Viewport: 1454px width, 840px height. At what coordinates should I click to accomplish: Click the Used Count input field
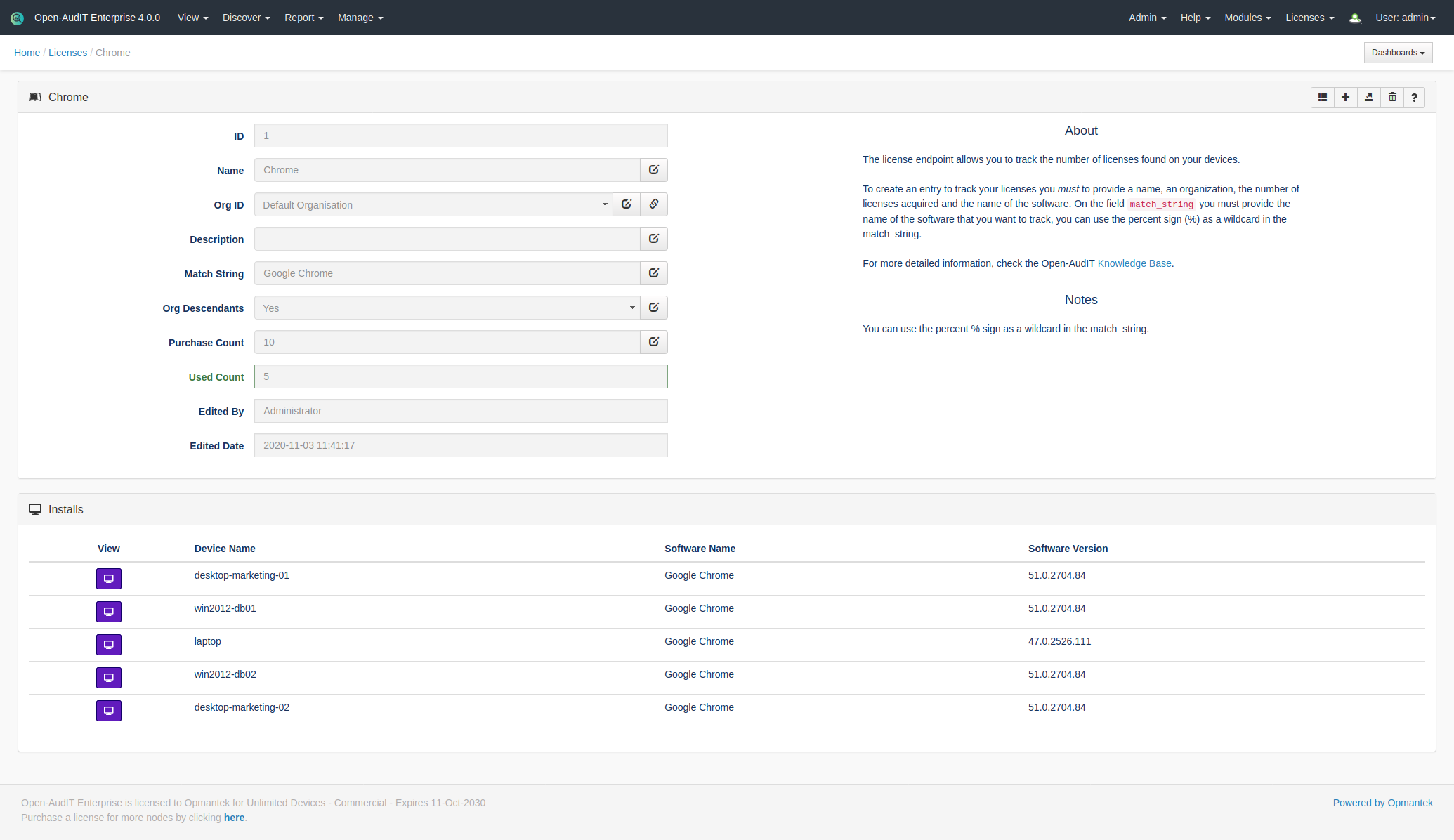coord(461,376)
